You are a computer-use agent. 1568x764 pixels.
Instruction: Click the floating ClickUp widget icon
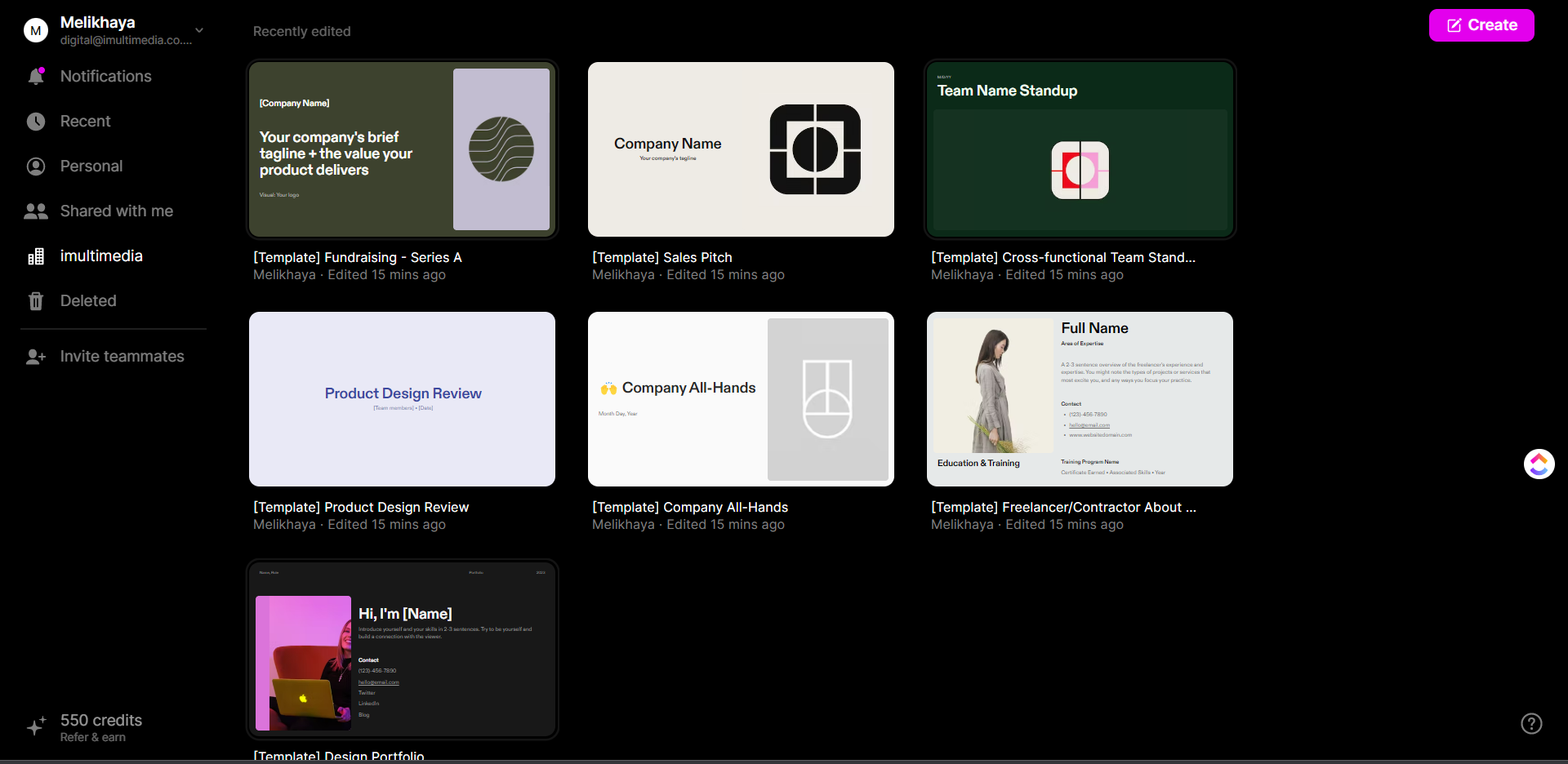click(x=1539, y=464)
